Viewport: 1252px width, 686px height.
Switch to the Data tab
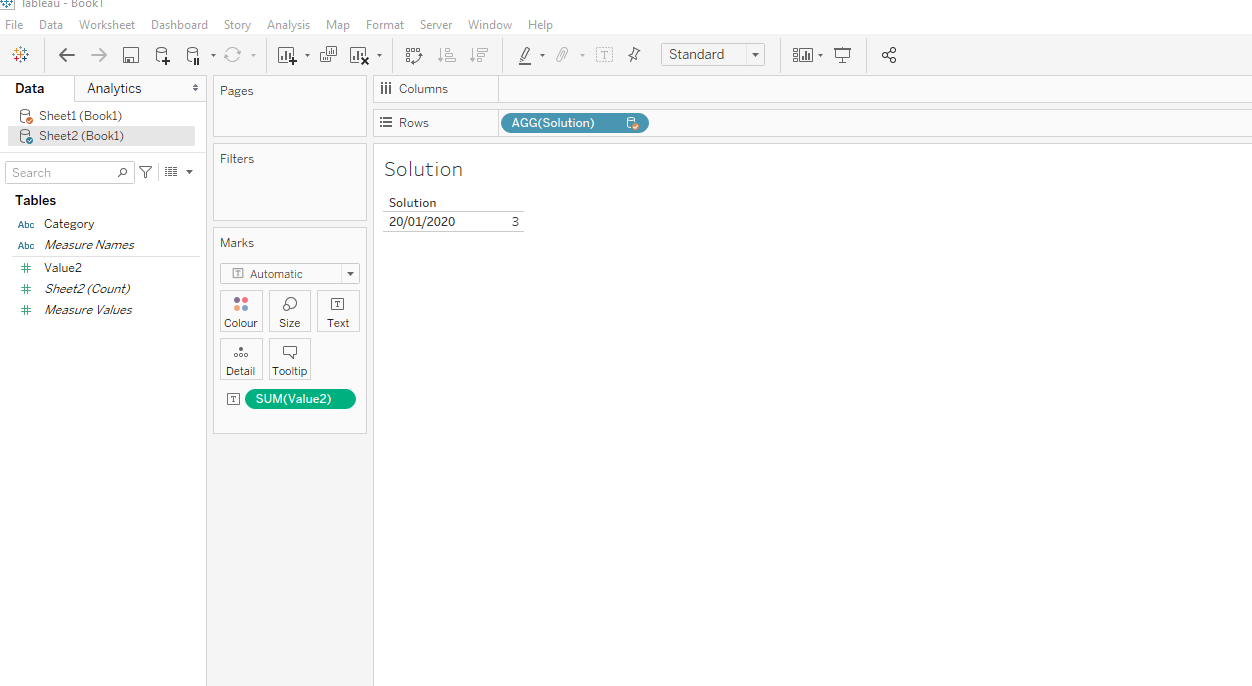point(30,88)
